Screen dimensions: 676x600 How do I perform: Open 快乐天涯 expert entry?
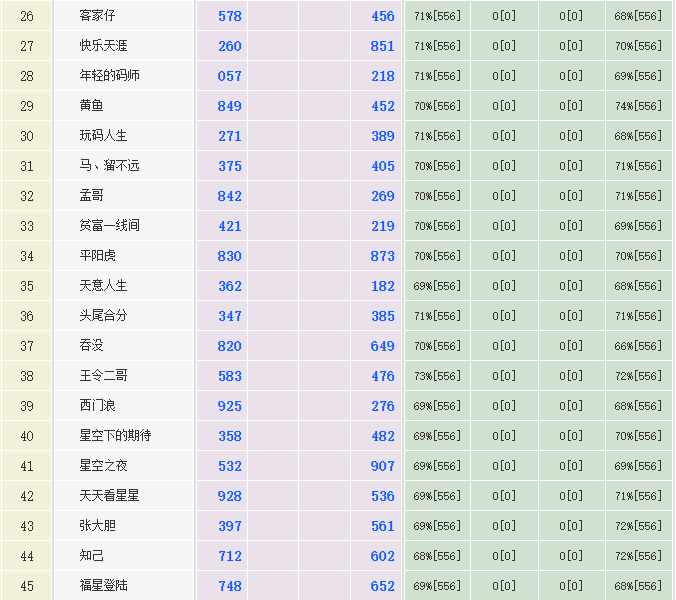[103, 46]
